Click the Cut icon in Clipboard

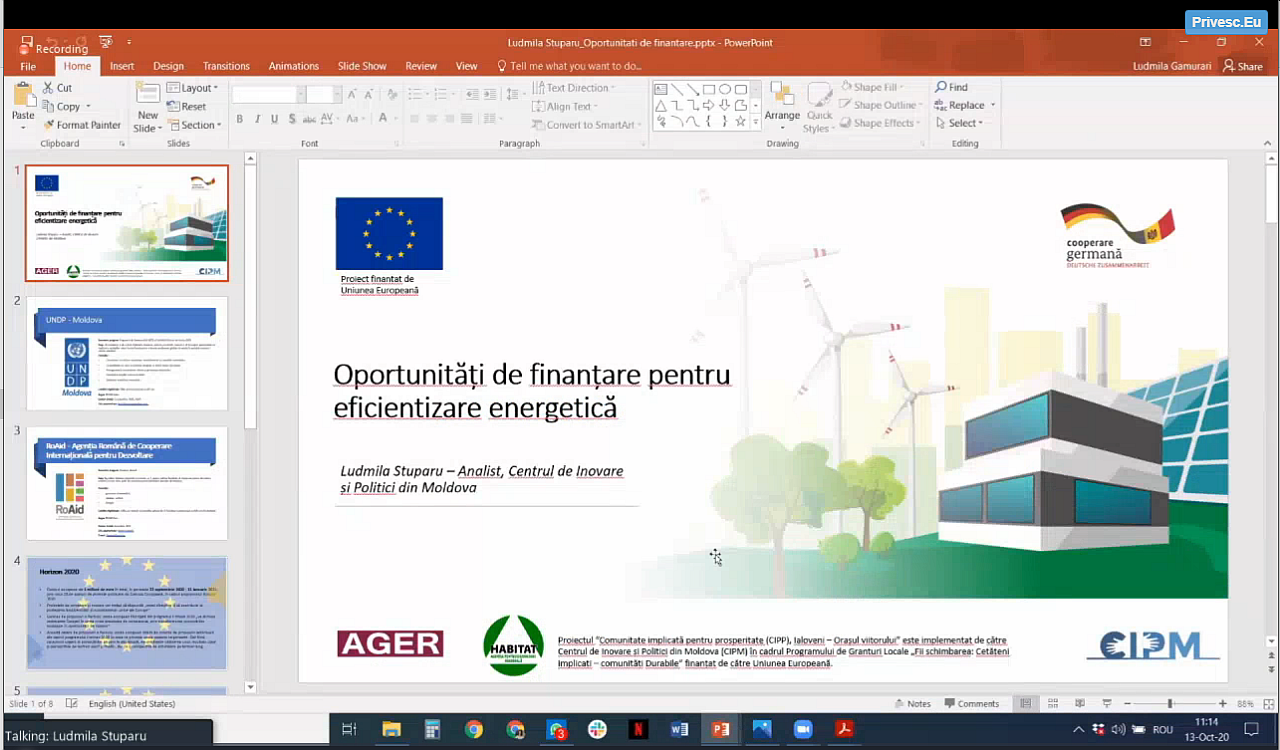[x=57, y=88]
